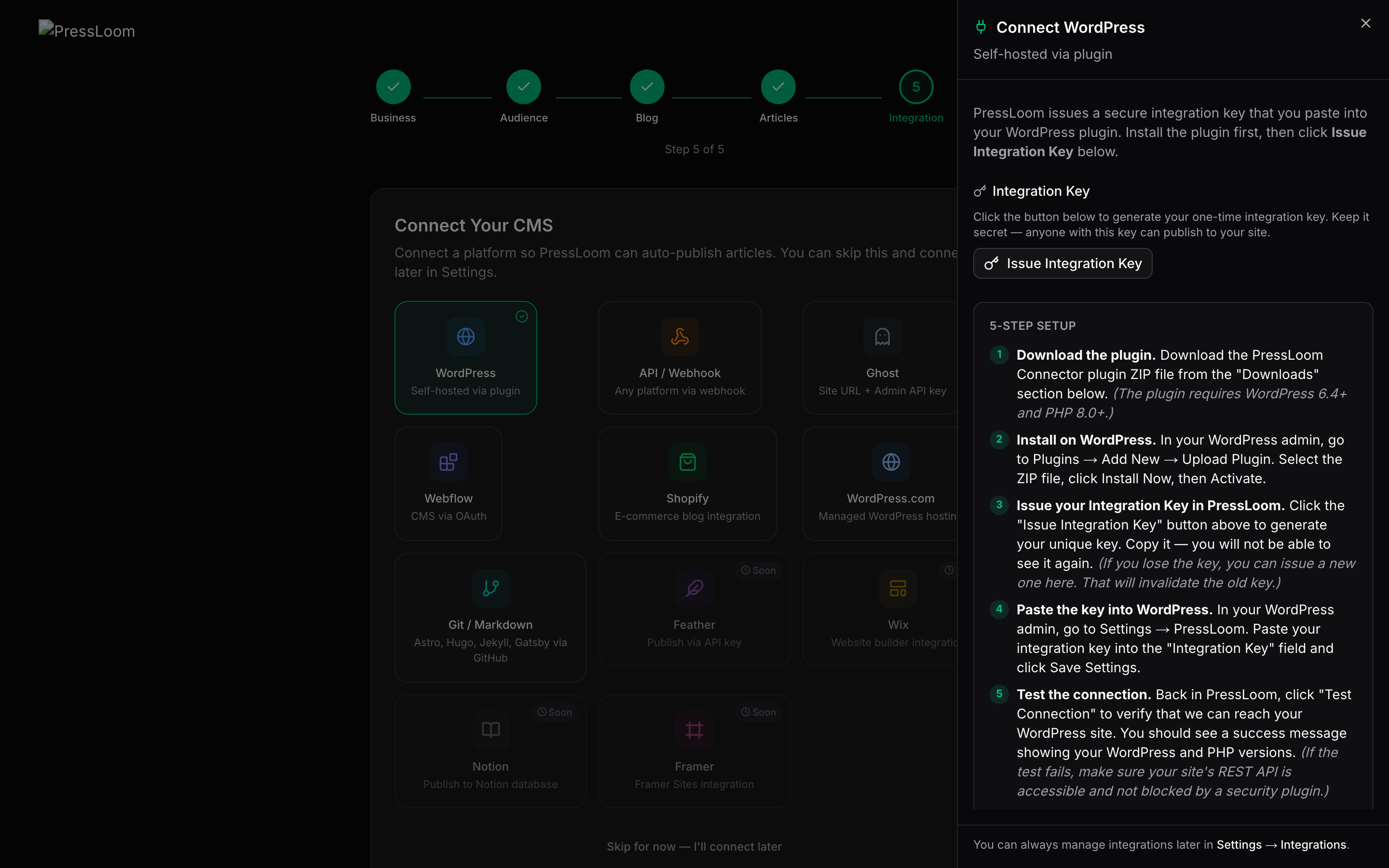Click Skip for now — I'll connect later
Image resolution: width=1389 pixels, height=868 pixels.
[694, 846]
